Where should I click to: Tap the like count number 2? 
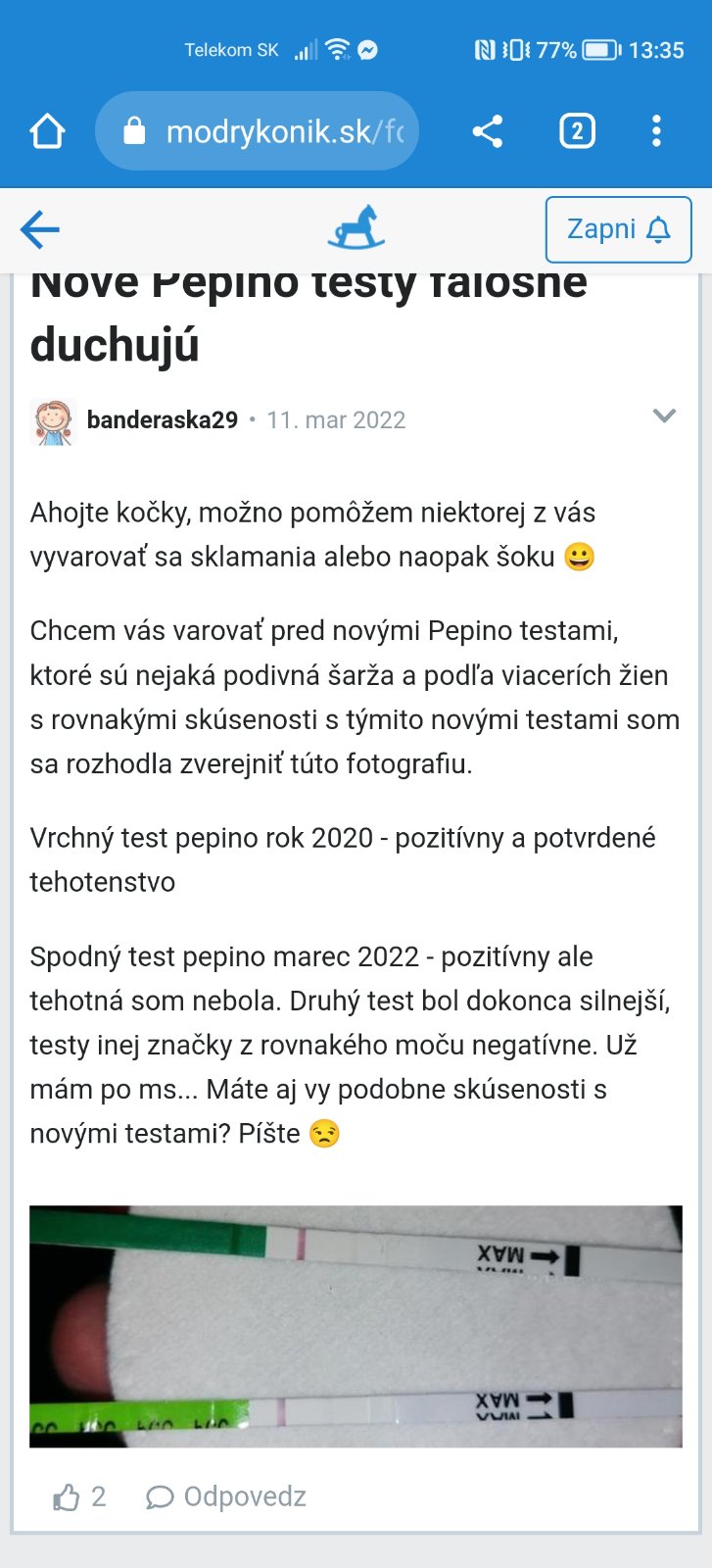[98, 1496]
